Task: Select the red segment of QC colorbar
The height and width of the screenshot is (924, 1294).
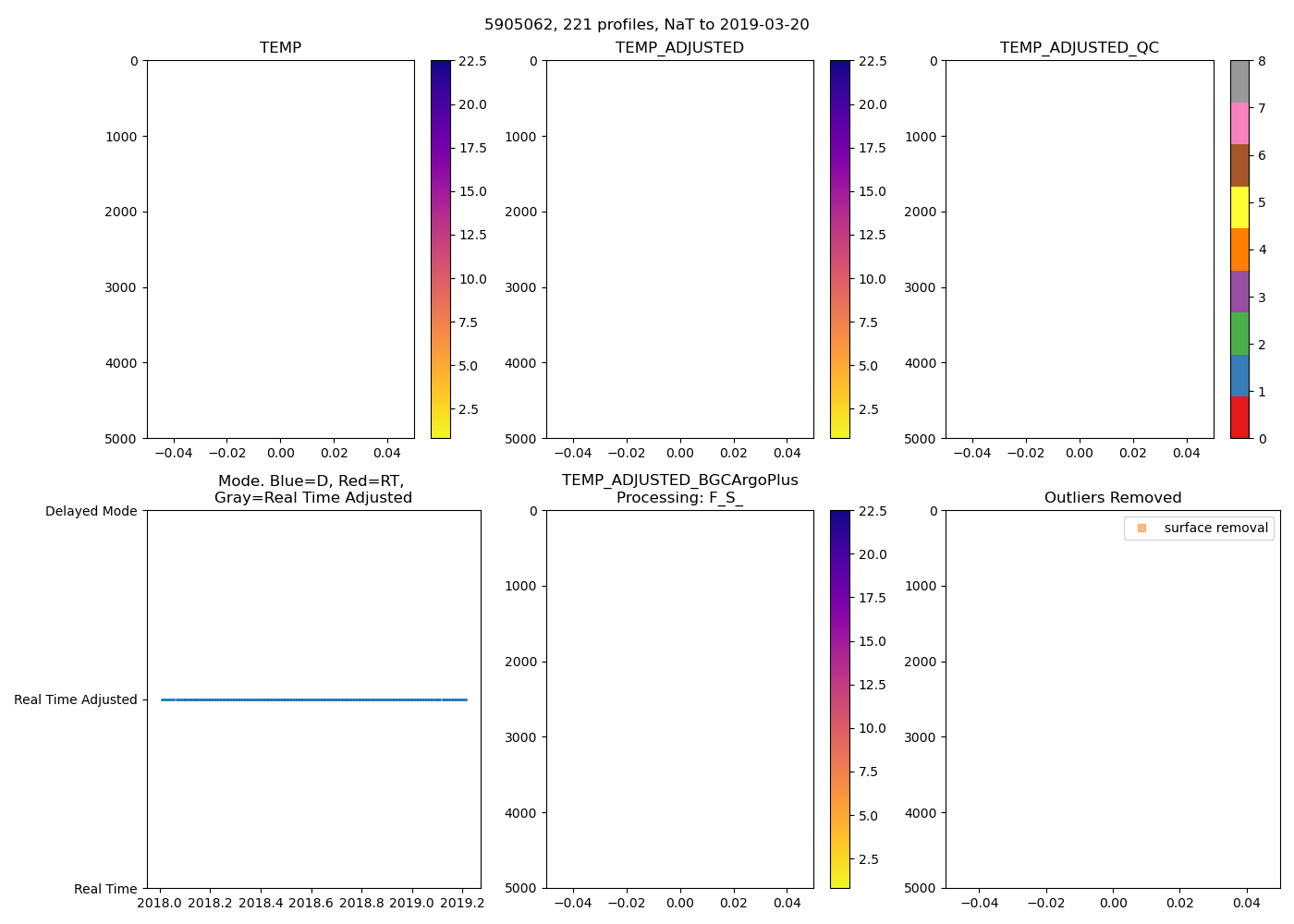Action: (x=1239, y=418)
